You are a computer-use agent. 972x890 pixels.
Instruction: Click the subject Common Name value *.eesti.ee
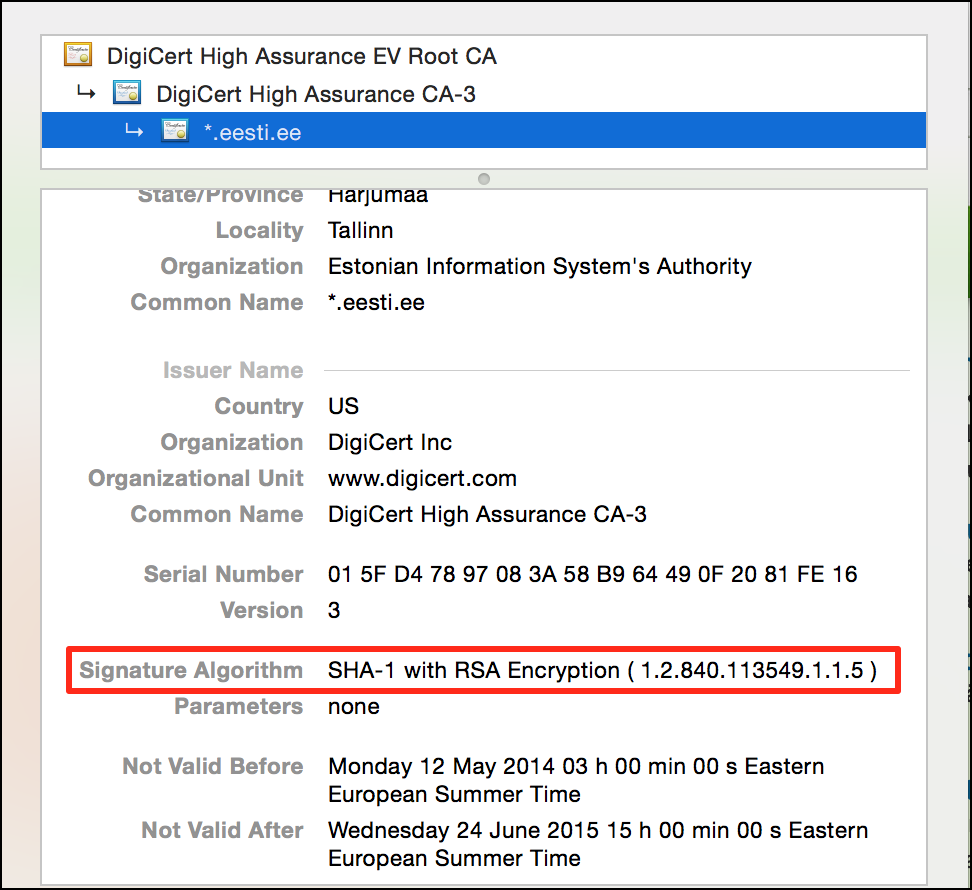376,302
